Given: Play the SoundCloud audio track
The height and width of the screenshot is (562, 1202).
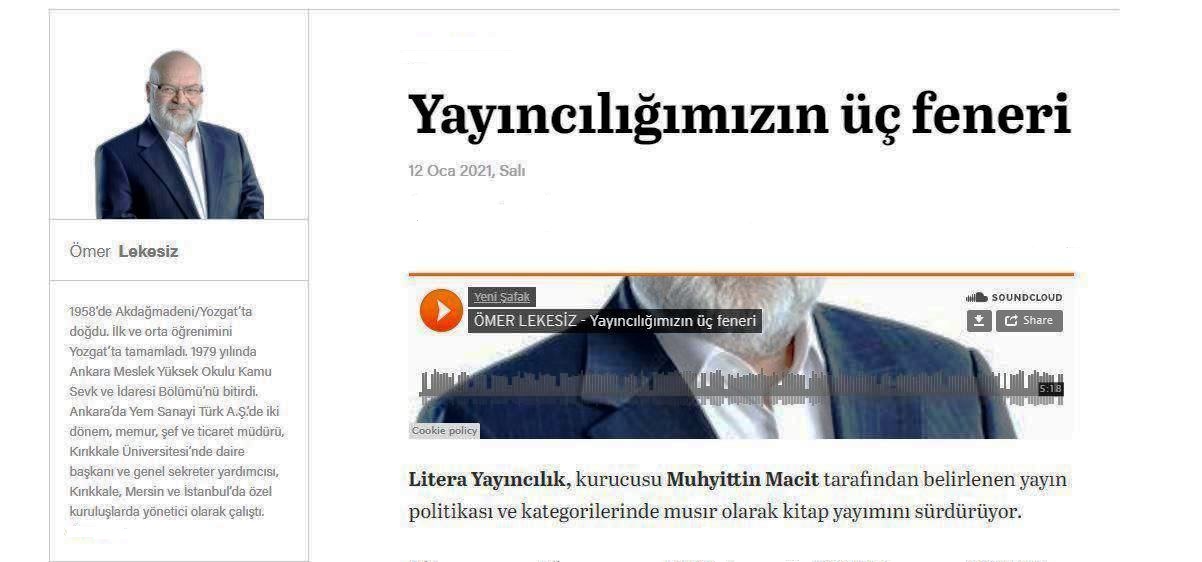Looking at the screenshot, I should coord(441,310).
